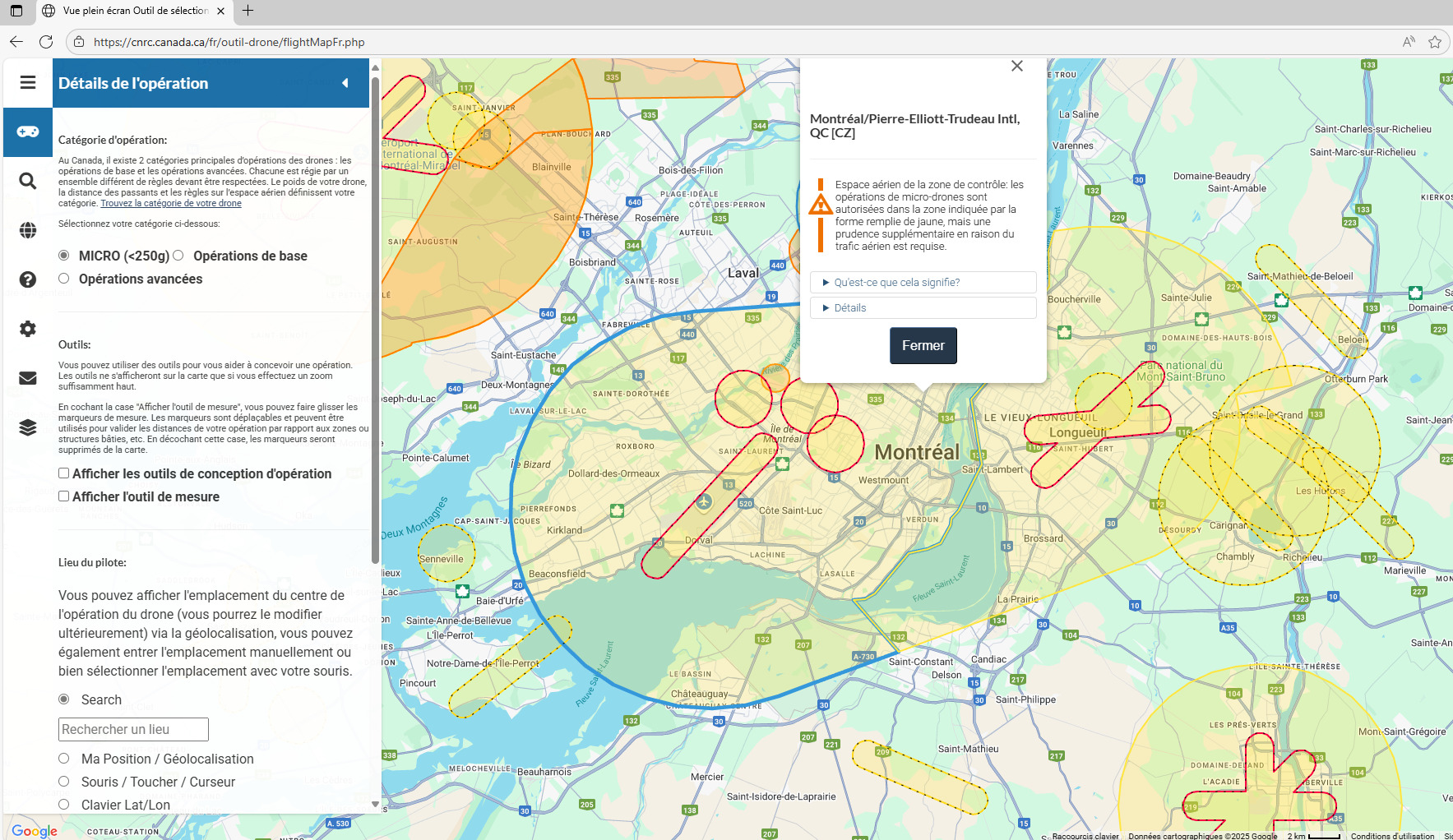
Task: Open the search magnifier sidebar icon
Action: click(x=28, y=181)
